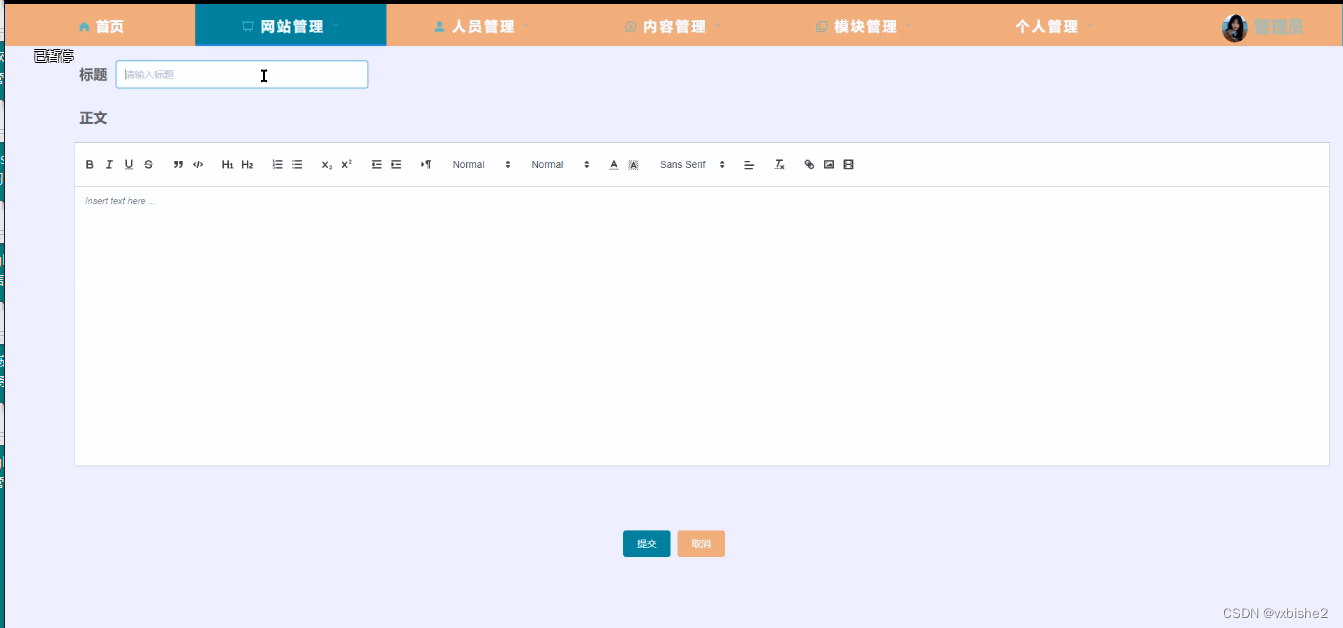Viewport: 1343px width, 628px height.
Task: Decrease indent with outdent icon
Action: [x=376, y=165]
